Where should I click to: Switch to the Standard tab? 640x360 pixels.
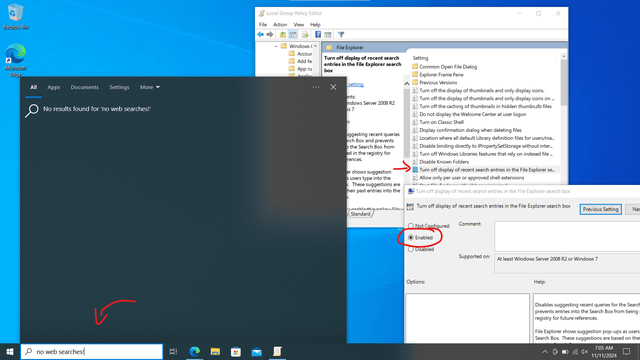tap(360, 214)
